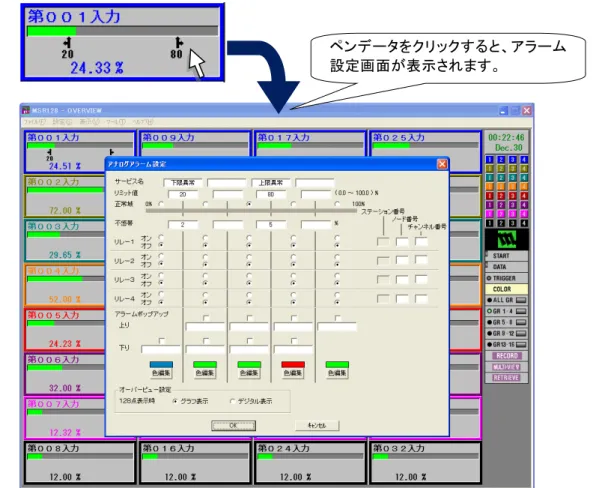Select blue pen button 1 in side panel

pyautogui.click(x=490, y=160)
